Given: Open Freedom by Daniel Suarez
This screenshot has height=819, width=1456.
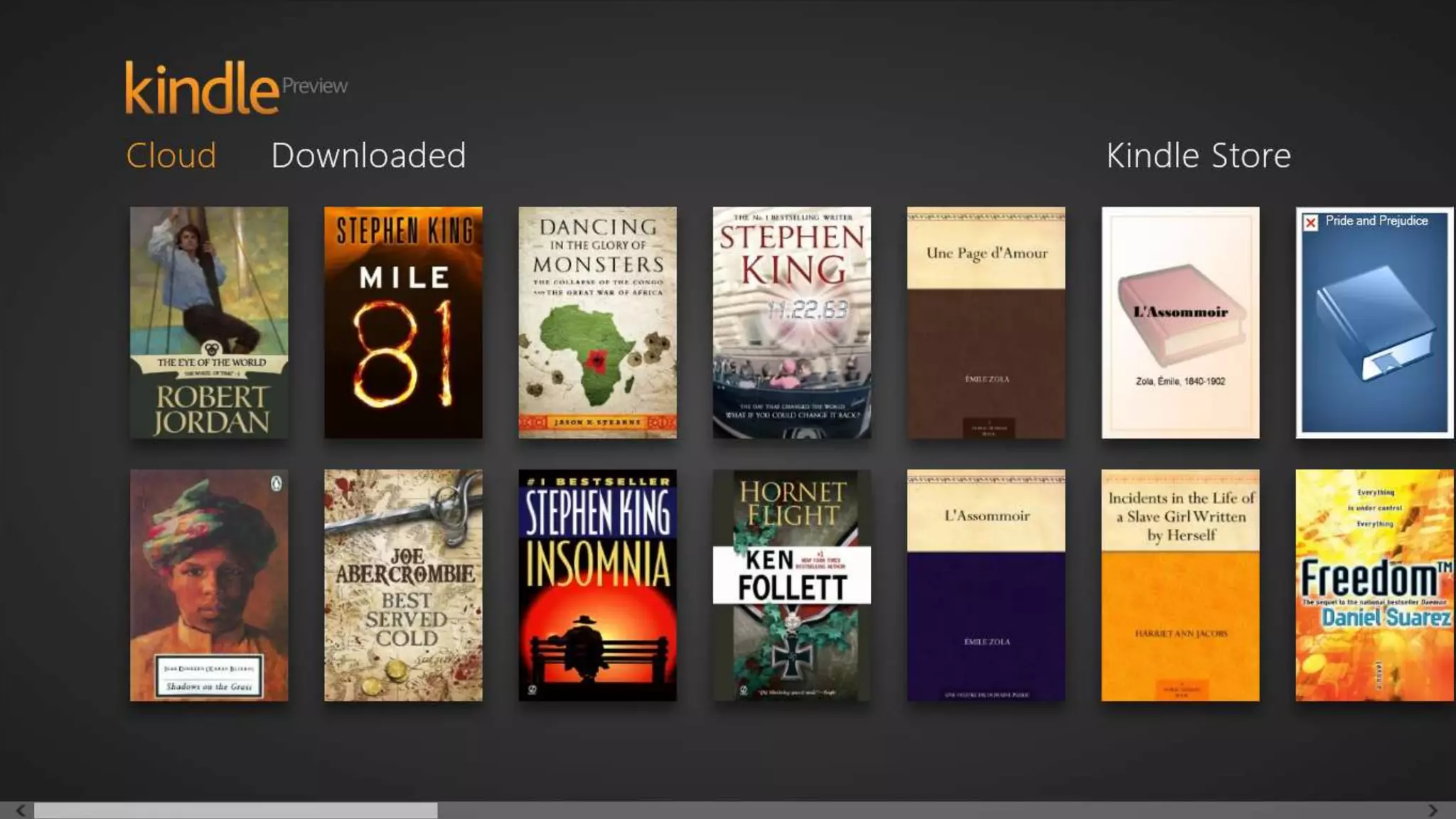Looking at the screenshot, I should [x=1374, y=584].
